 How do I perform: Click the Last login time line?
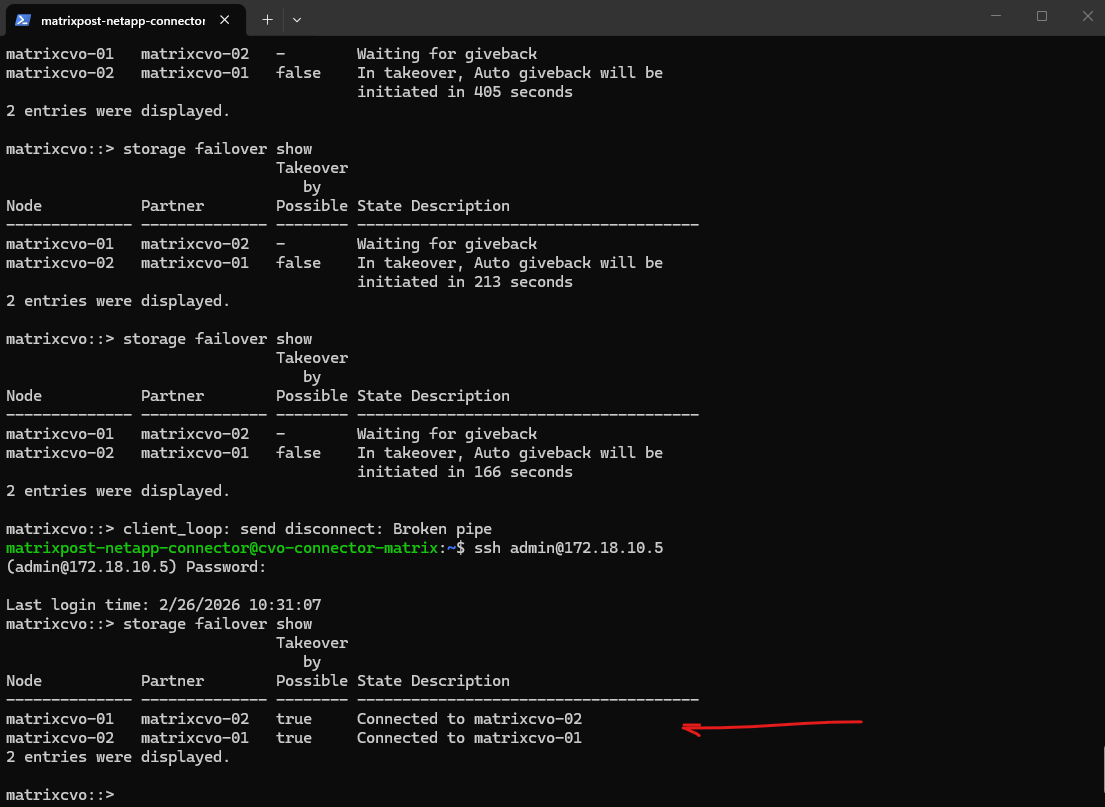163,605
